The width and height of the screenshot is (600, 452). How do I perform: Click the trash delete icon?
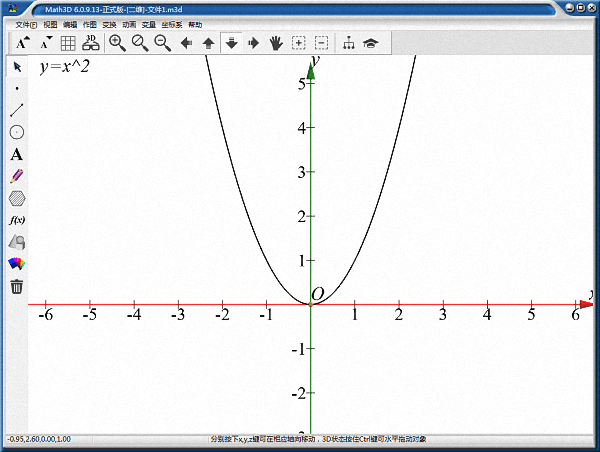(x=16, y=286)
